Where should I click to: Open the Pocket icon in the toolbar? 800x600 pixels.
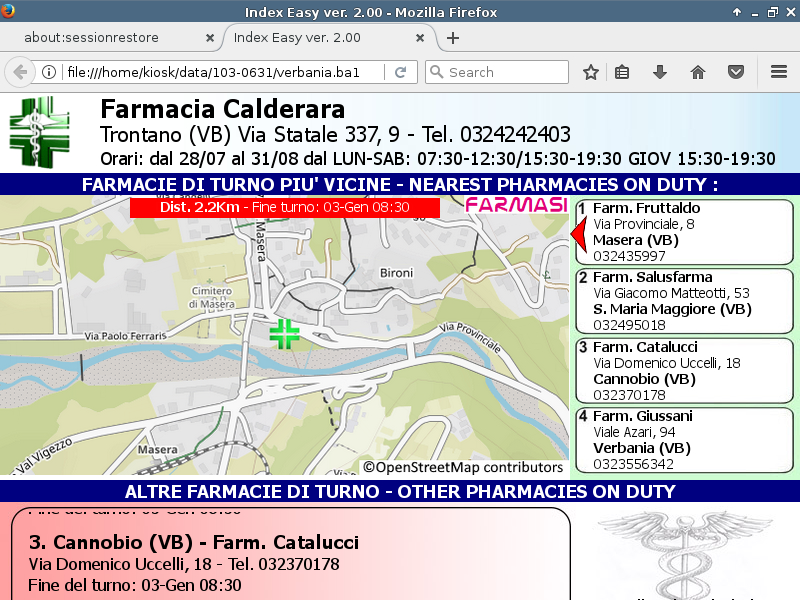point(736,72)
